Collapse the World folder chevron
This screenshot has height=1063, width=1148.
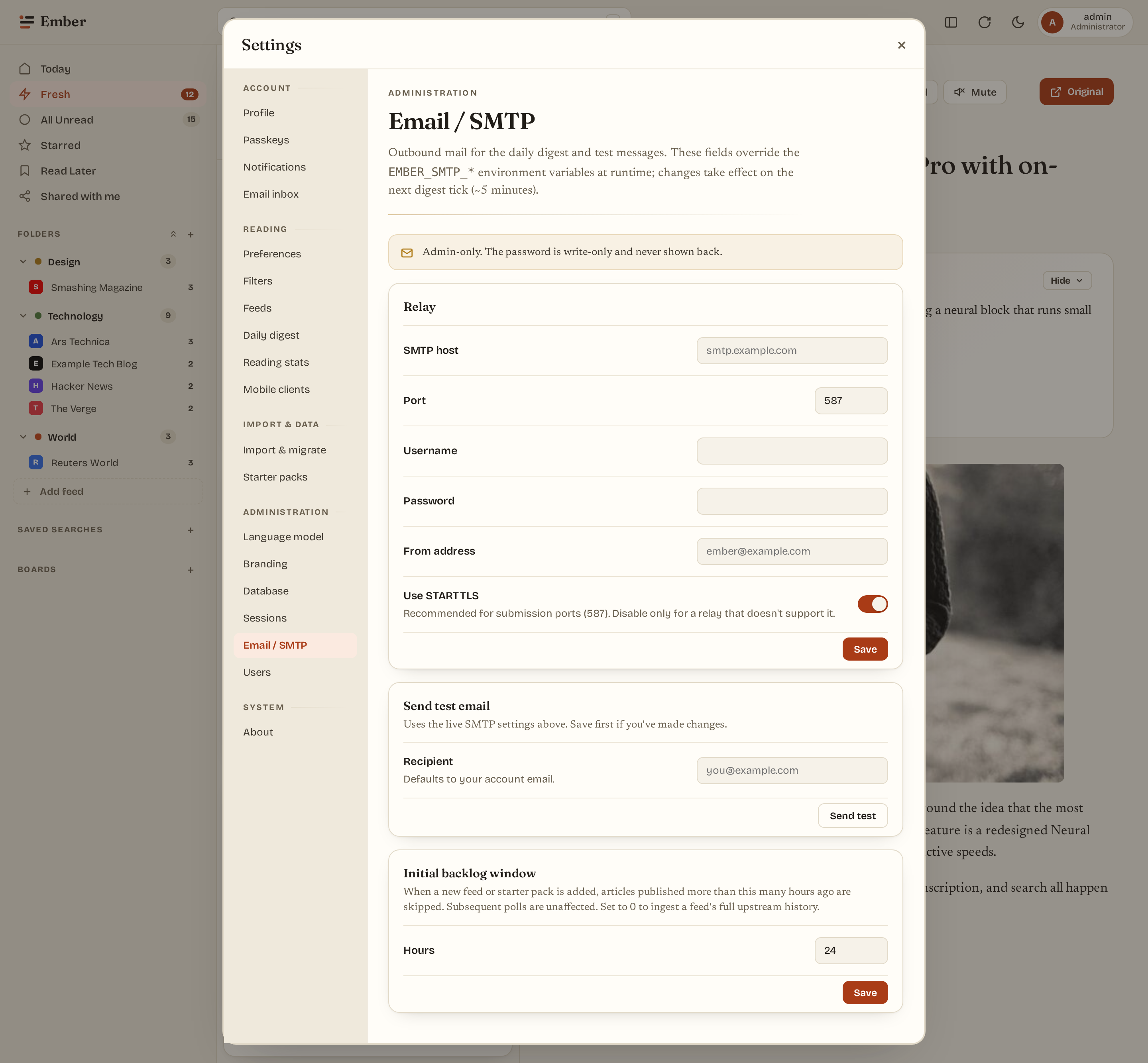point(23,437)
